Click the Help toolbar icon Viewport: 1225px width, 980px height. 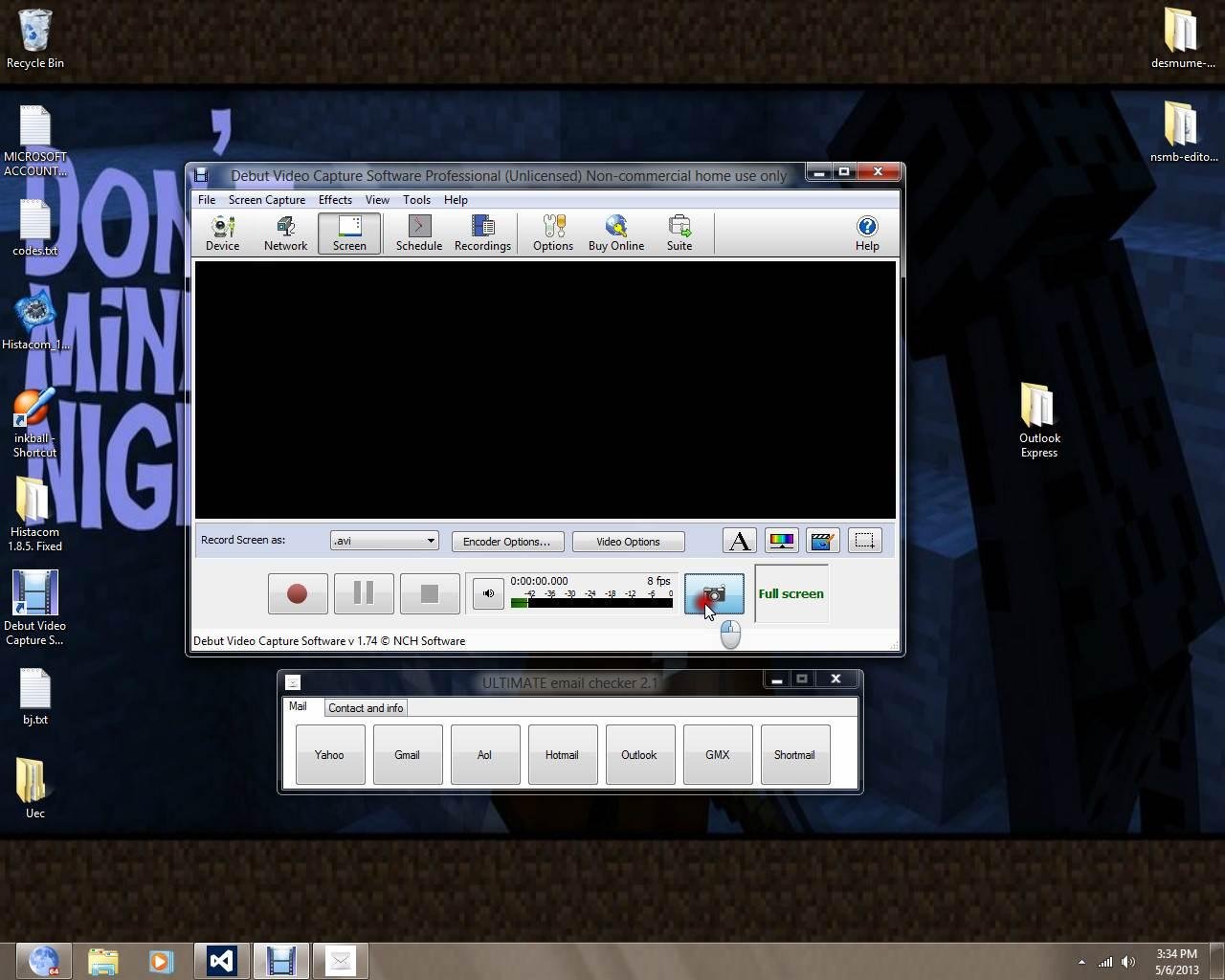(867, 233)
